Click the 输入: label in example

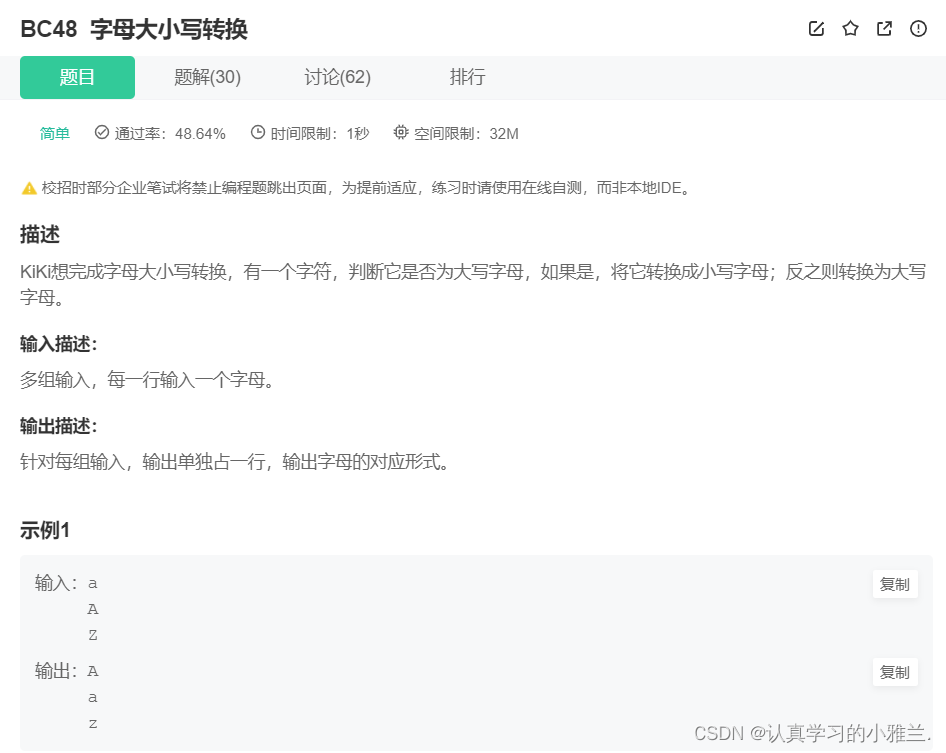[x=56, y=583]
